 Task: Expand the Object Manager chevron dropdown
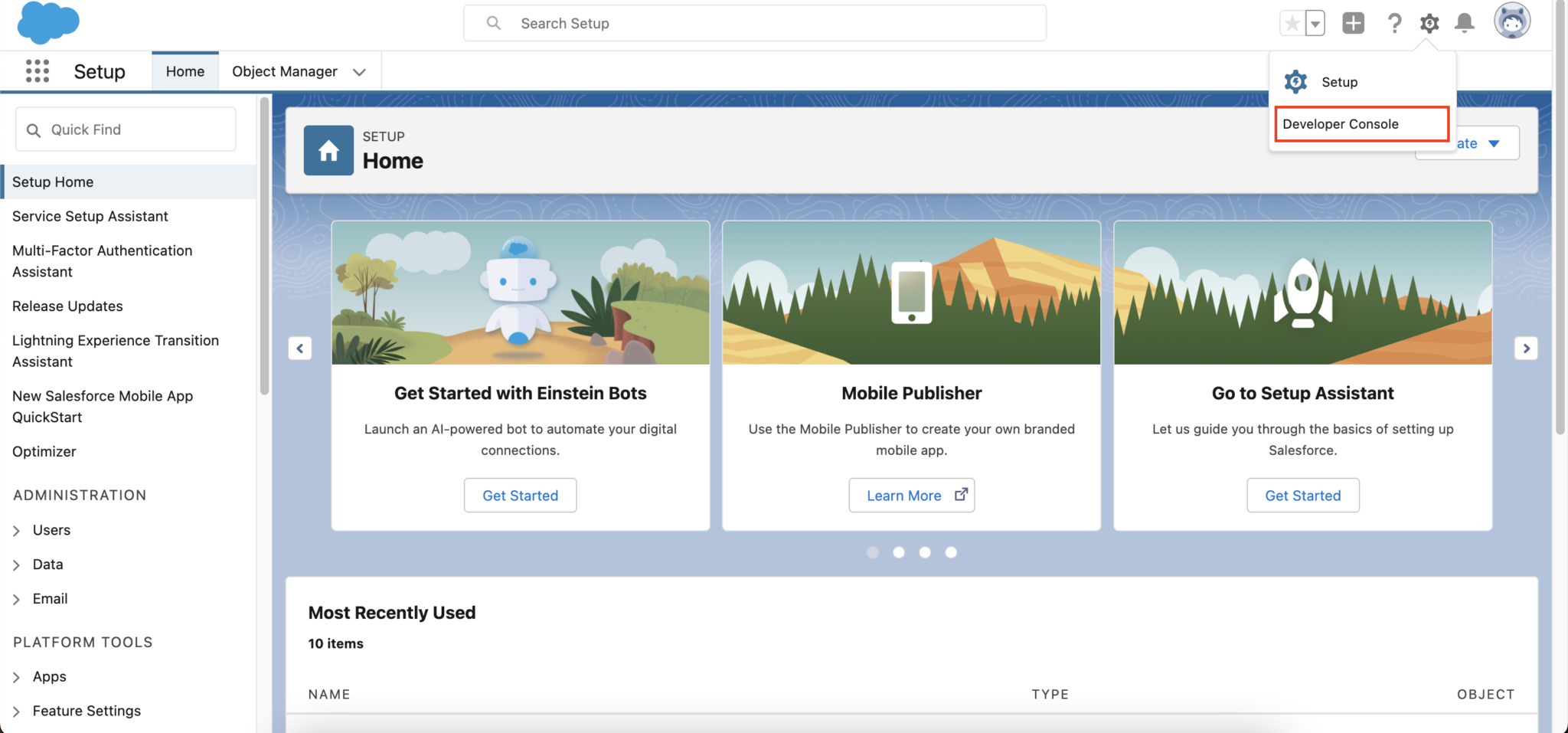359,72
